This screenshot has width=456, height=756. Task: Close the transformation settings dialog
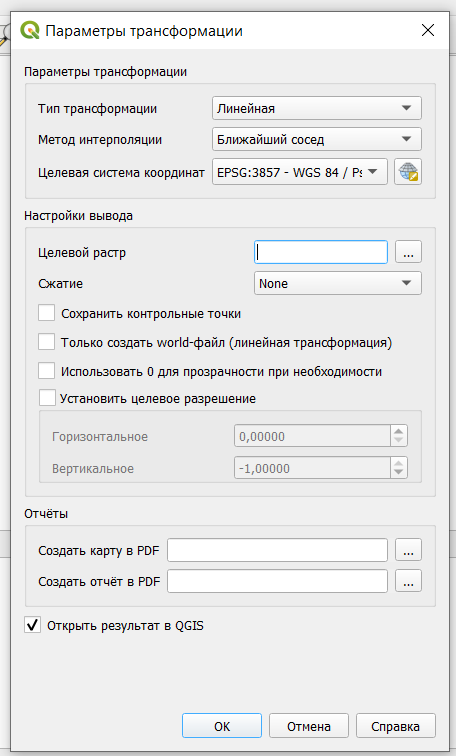[428, 30]
